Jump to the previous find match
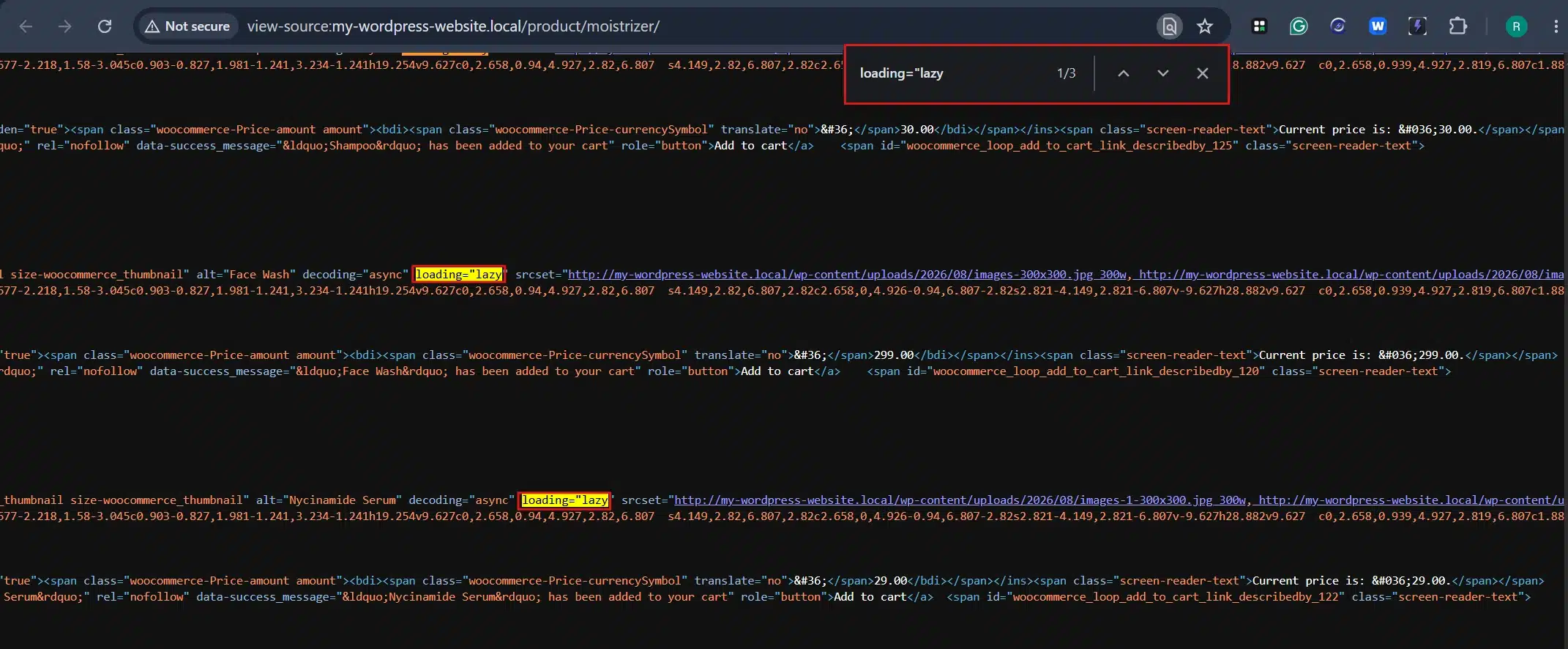1568x649 pixels. [1123, 73]
